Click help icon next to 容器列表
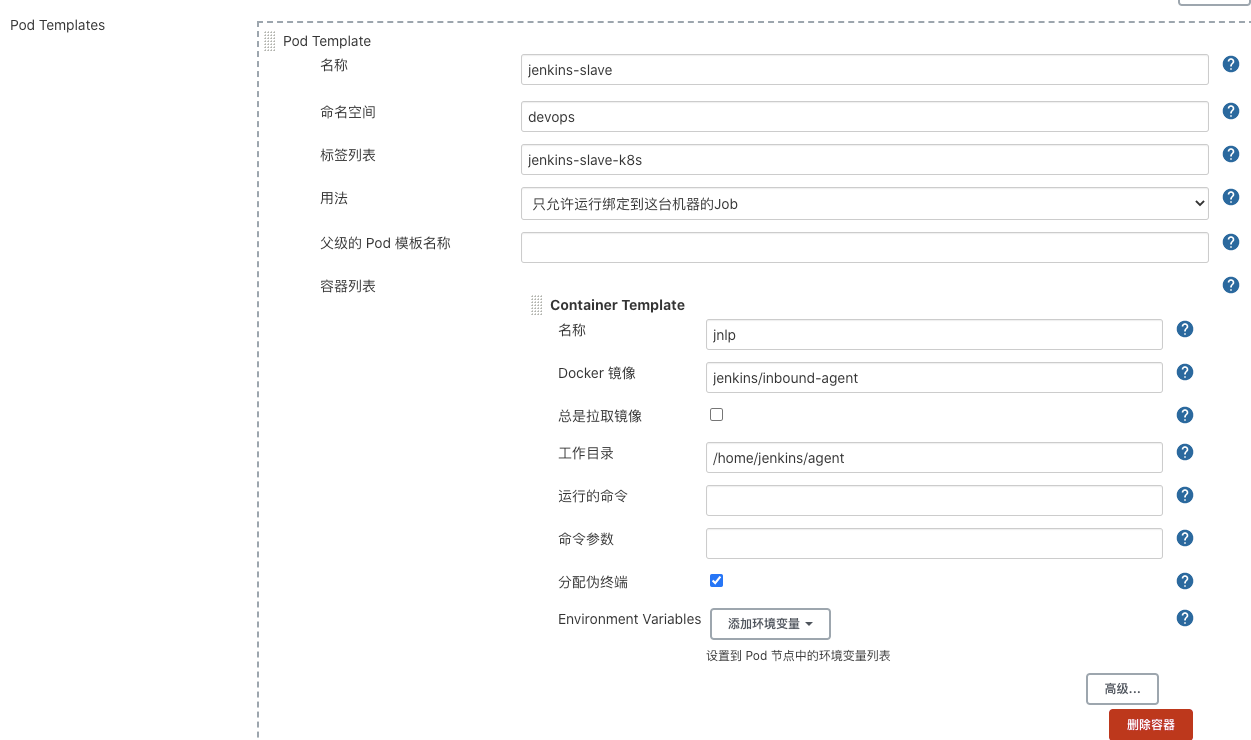 pyautogui.click(x=1231, y=285)
